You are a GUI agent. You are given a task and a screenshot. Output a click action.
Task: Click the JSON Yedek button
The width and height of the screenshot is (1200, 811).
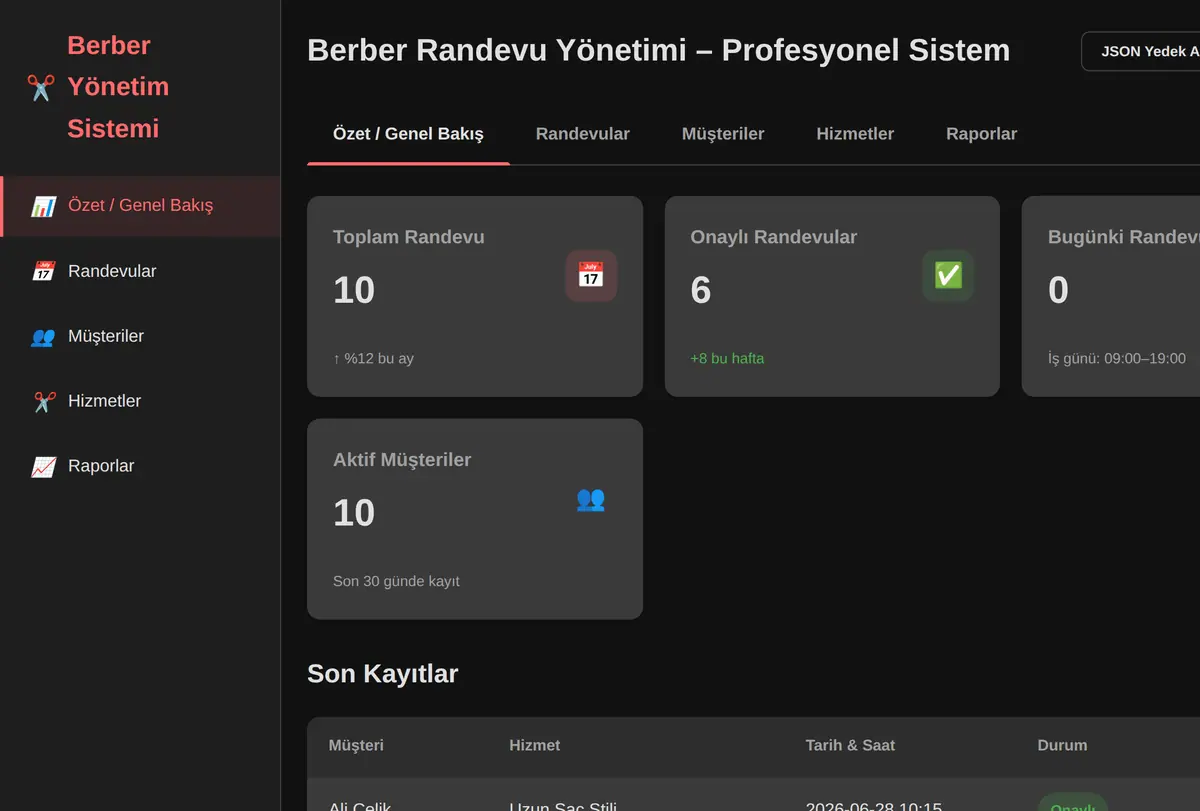tap(1141, 51)
